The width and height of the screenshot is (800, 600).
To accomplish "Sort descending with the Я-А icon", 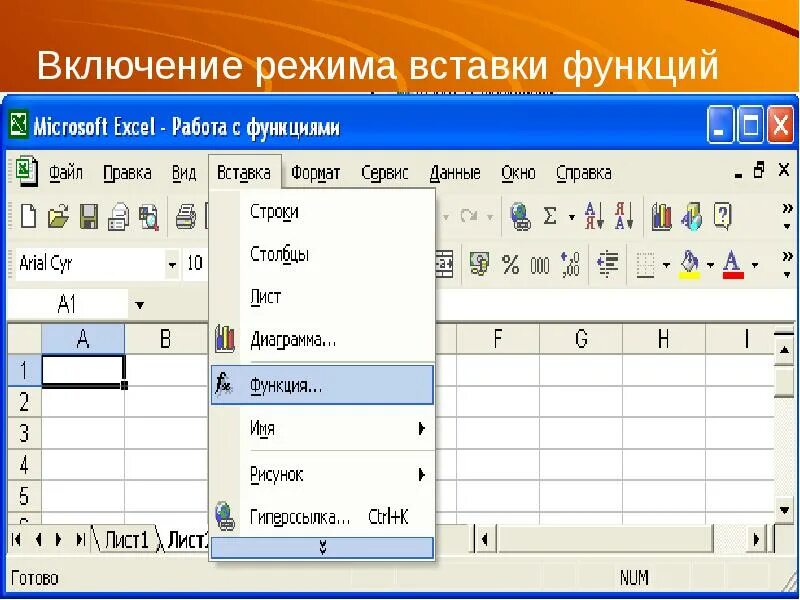I will (624, 216).
